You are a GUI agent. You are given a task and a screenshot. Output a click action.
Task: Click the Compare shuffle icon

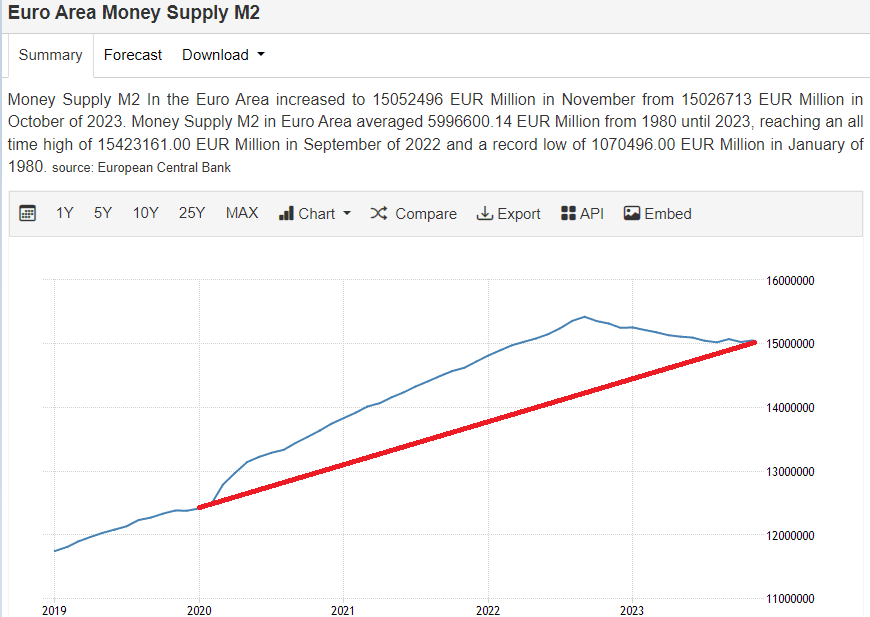coord(378,213)
